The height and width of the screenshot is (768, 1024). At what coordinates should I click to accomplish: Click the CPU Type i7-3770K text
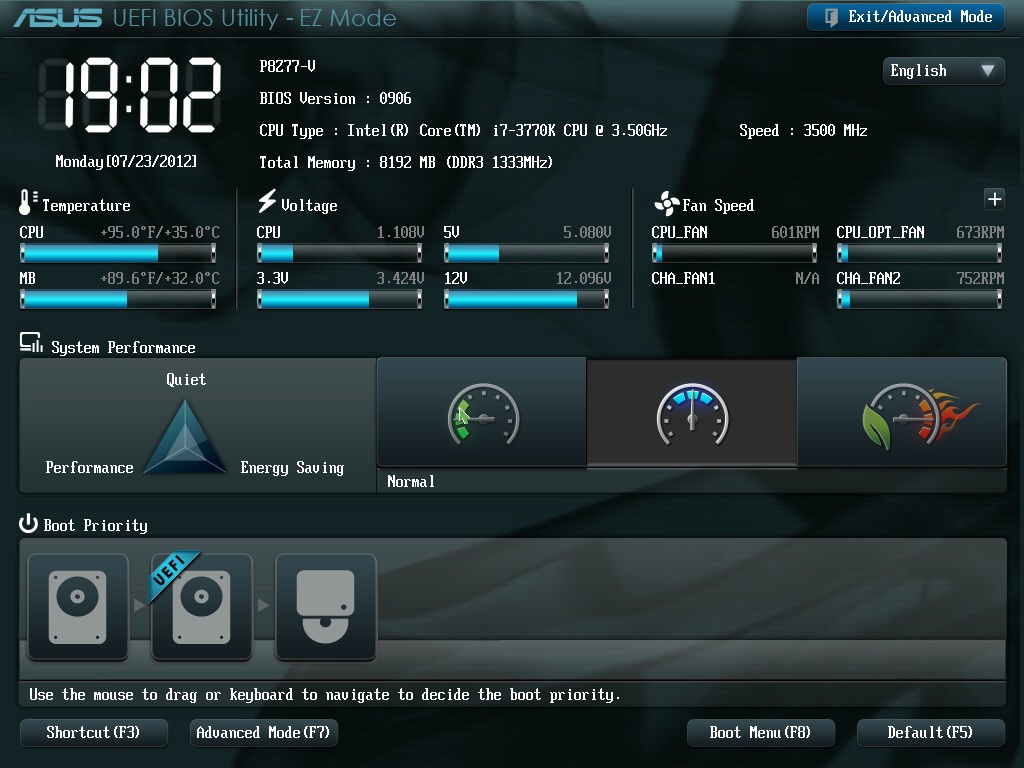pyautogui.click(x=463, y=131)
